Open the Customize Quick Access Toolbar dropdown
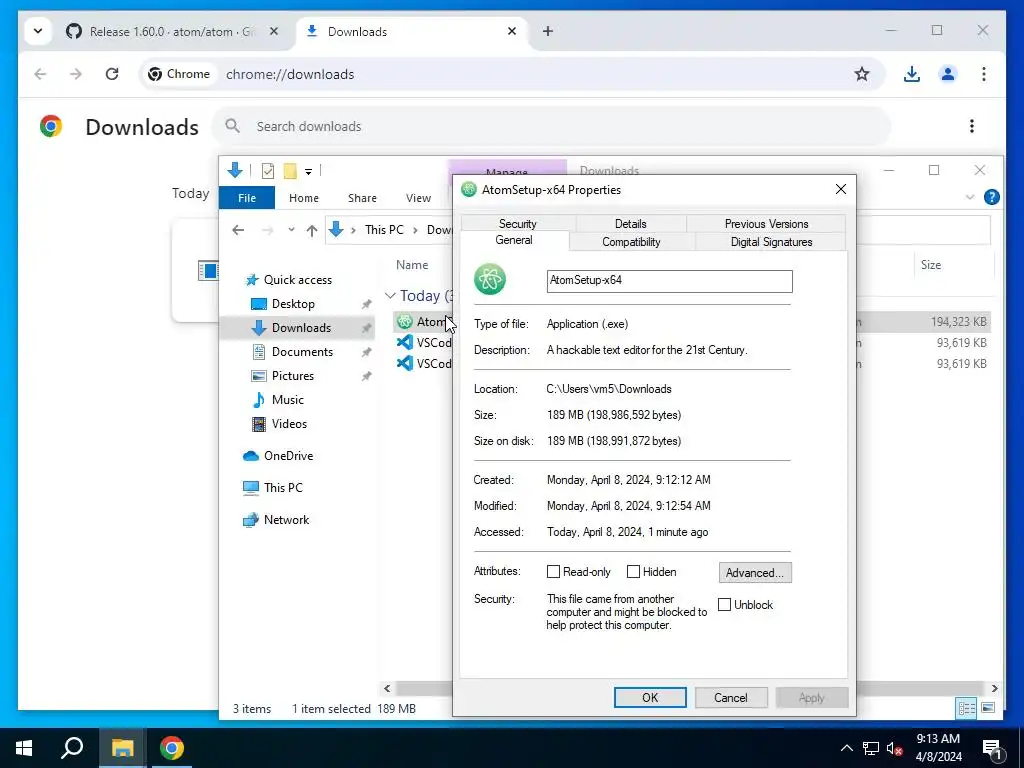1024x768 pixels. tap(308, 172)
